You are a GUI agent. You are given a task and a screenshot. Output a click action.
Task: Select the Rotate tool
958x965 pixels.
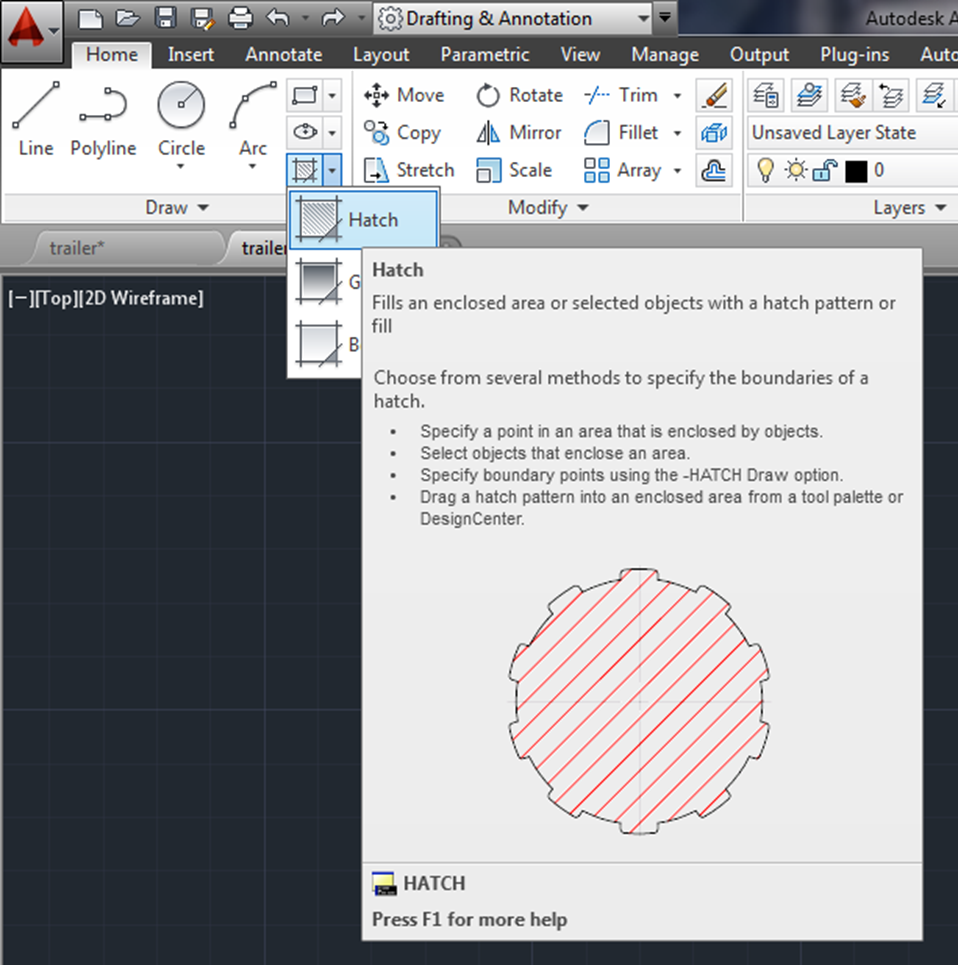click(519, 95)
